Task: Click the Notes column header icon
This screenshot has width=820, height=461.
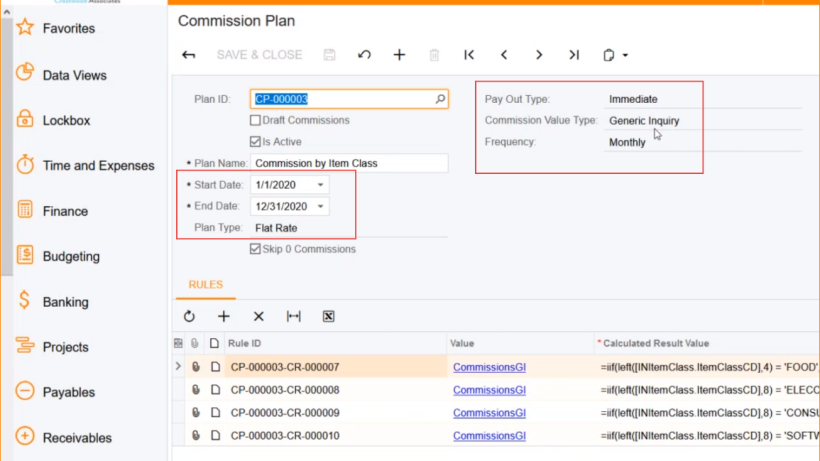Action: pos(214,343)
